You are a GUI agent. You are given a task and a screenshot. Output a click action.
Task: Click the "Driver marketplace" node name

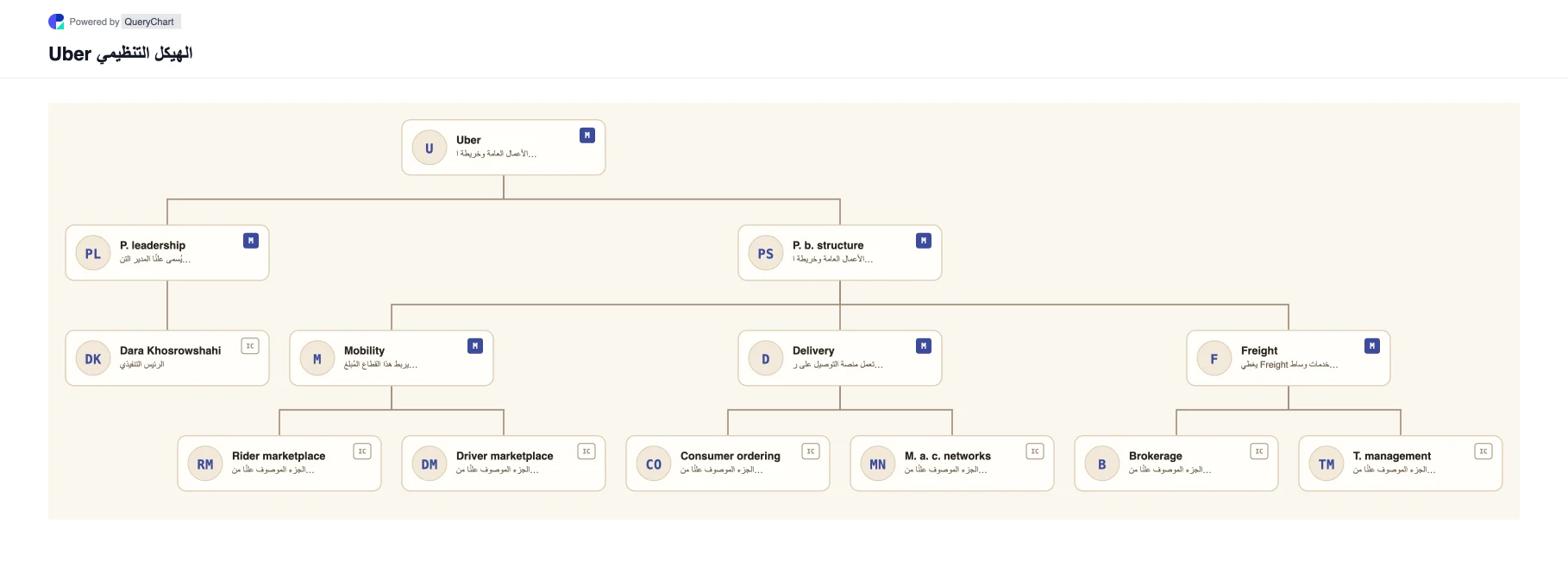[505, 456]
